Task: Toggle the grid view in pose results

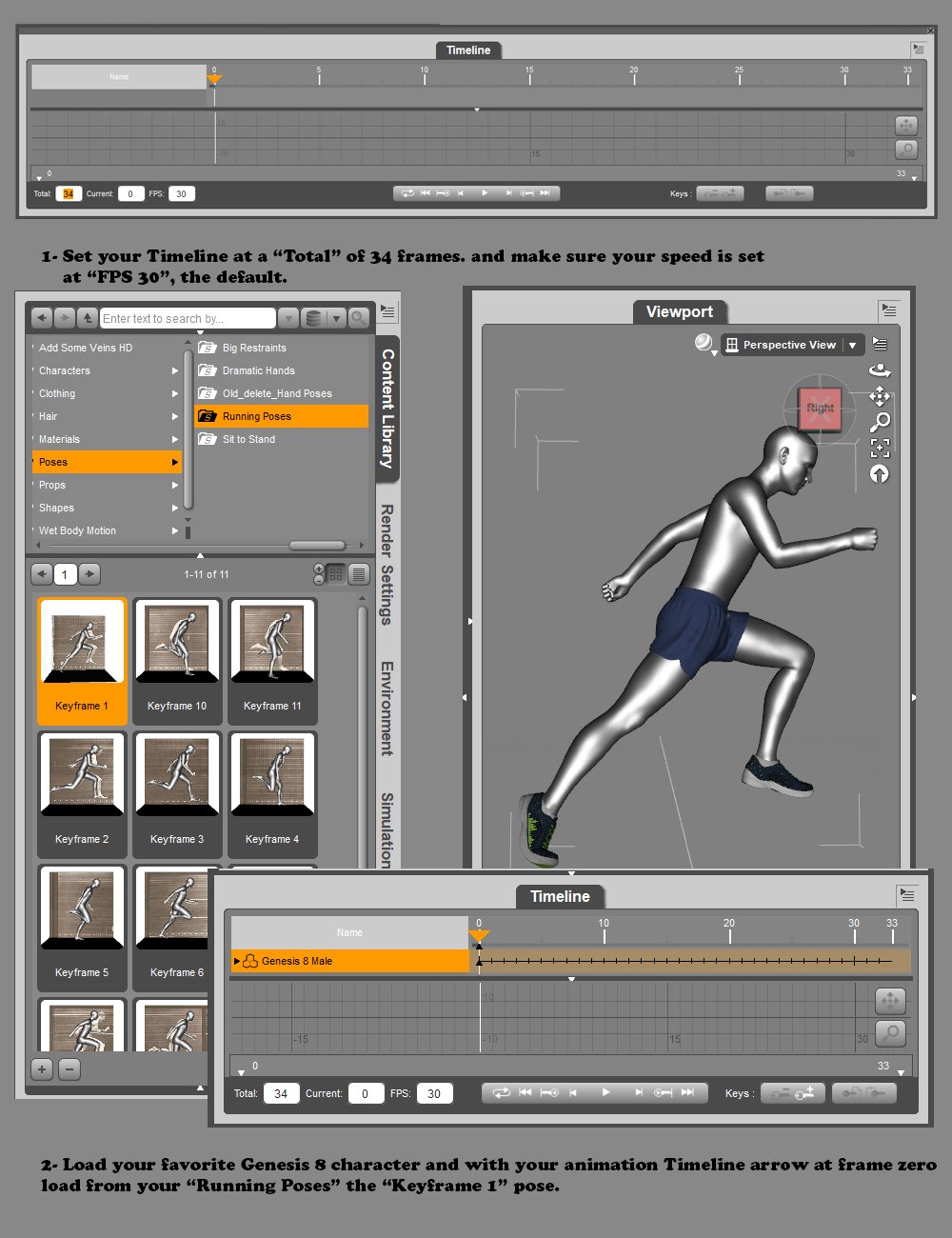Action: (x=335, y=574)
